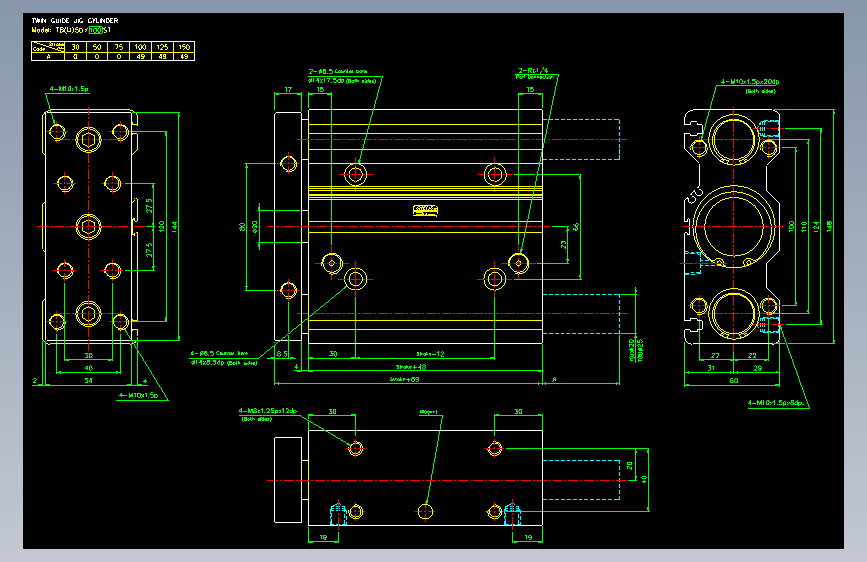
Task: Click the '144' dimension in left view
Action: [175, 226]
